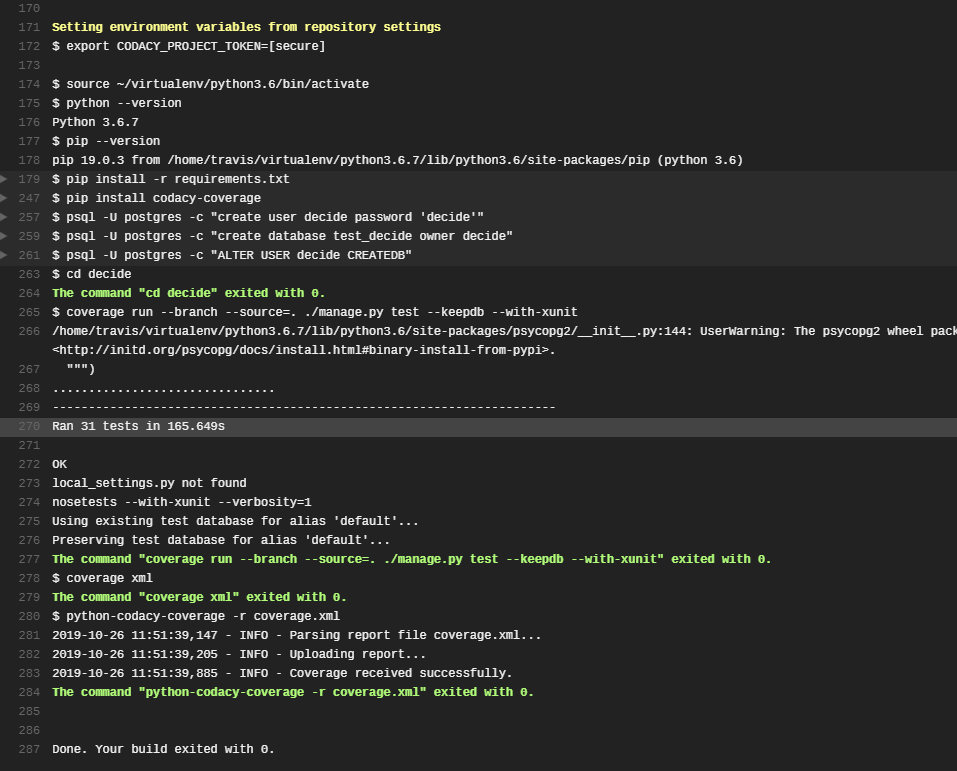Expand the create database test_decide fold arrow

(4, 236)
